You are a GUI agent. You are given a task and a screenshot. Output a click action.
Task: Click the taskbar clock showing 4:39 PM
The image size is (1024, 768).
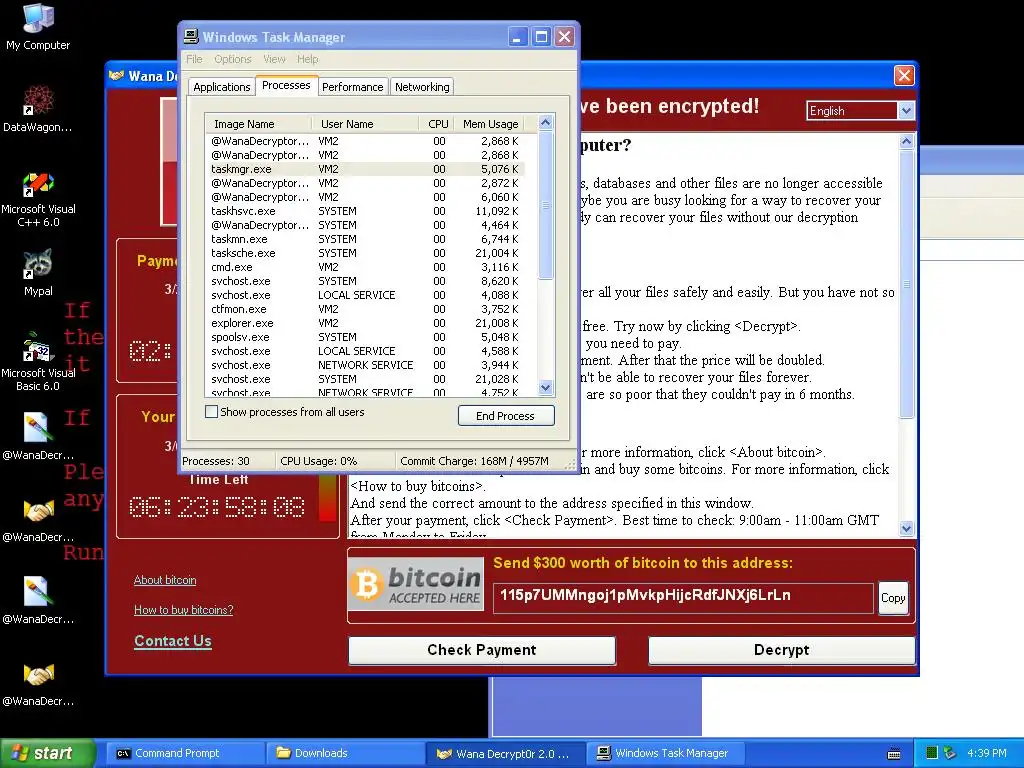click(987, 753)
